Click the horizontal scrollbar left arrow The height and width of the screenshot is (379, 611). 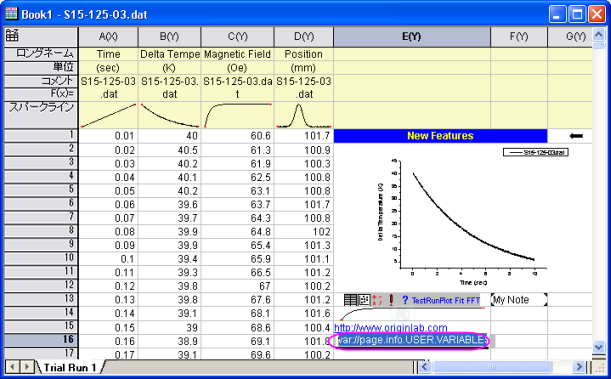[425, 367]
